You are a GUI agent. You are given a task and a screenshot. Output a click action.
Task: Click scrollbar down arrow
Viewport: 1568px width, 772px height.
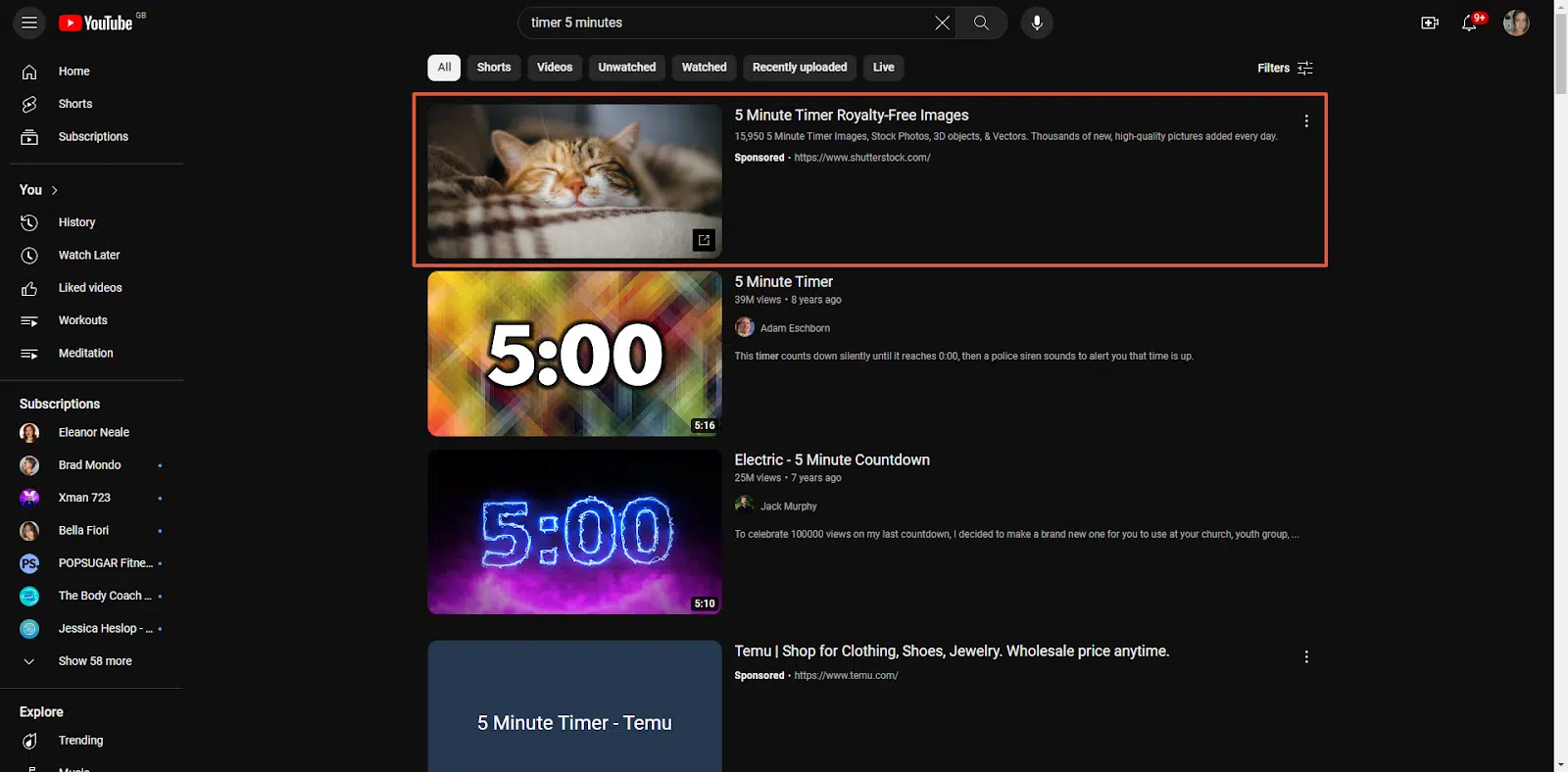coord(1560,764)
